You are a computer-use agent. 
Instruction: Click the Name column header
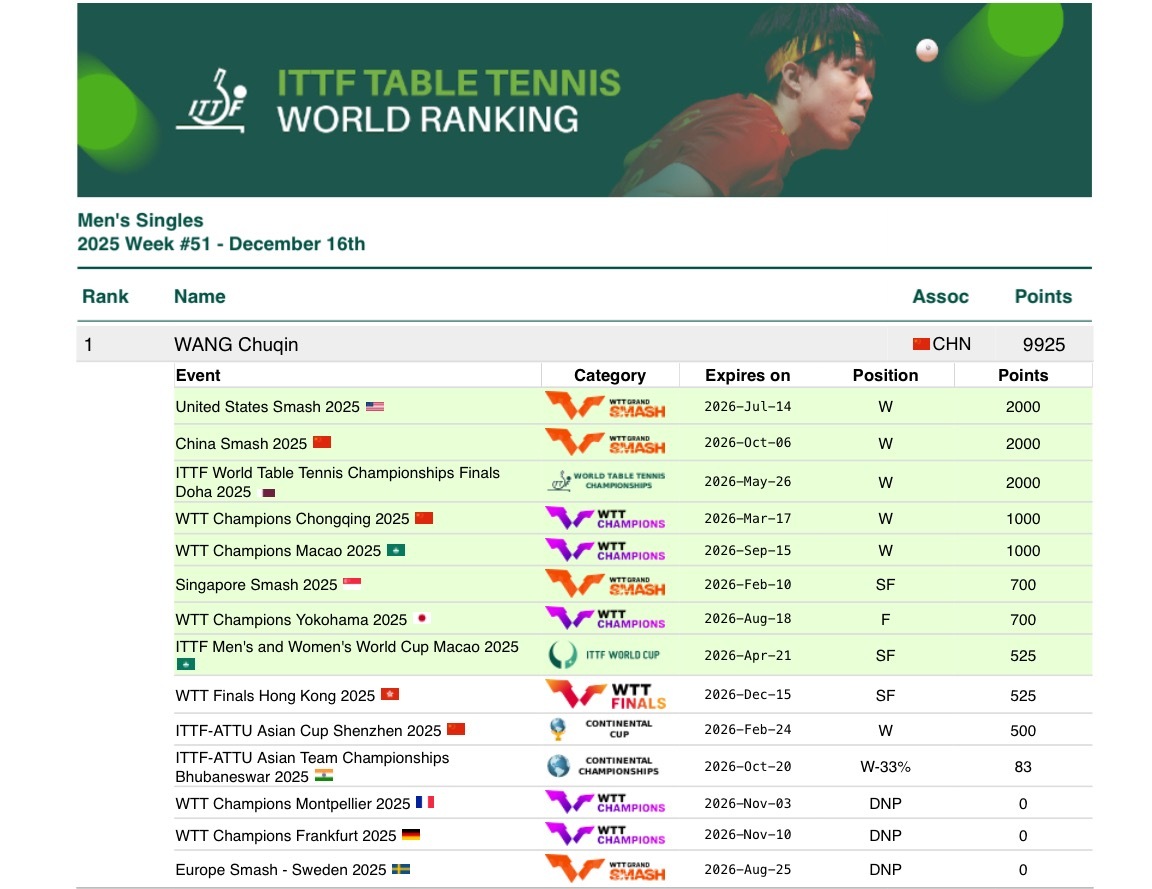tap(200, 297)
